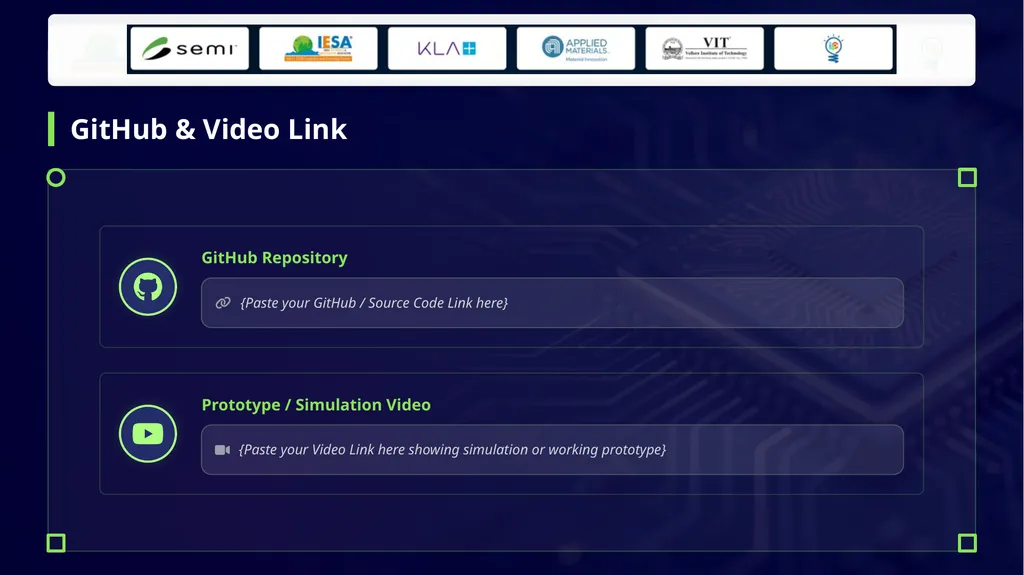The image size is (1024, 575).
Task: Click the KLA logo
Action: click(447, 48)
